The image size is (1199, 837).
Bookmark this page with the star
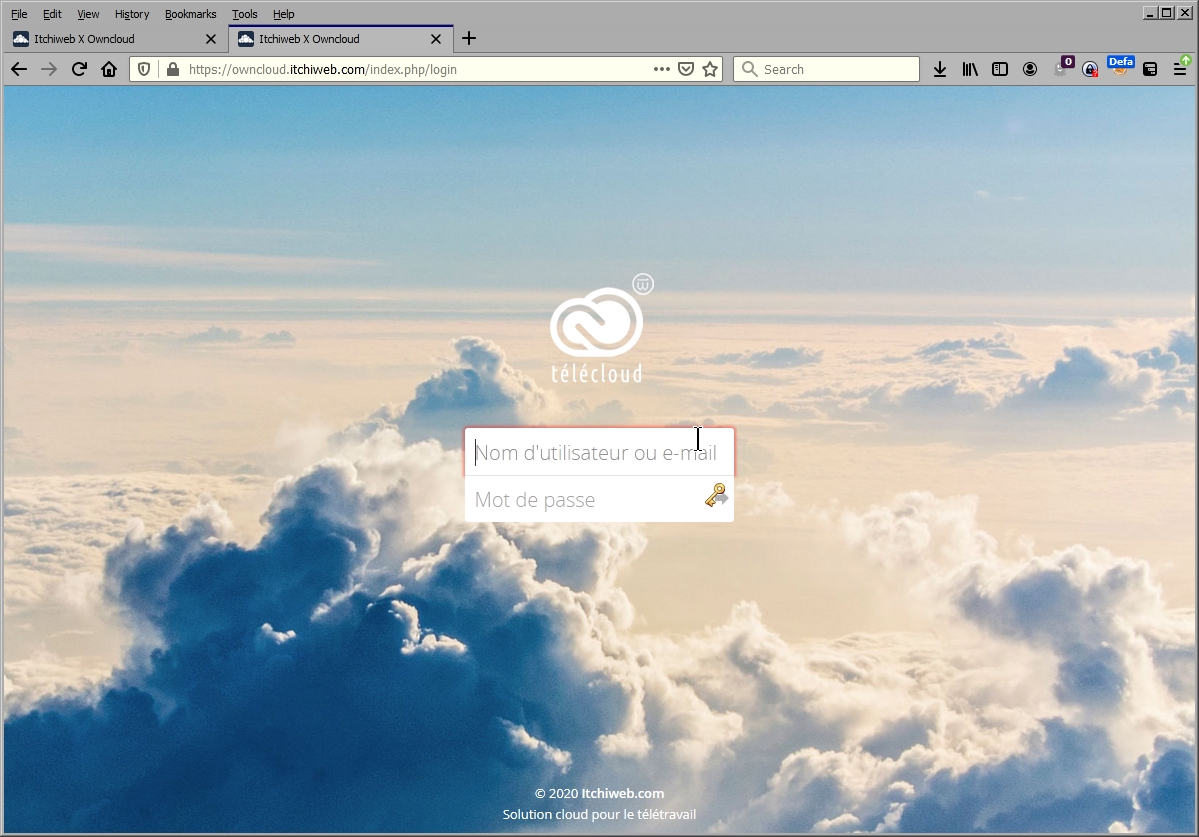tap(710, 70)
